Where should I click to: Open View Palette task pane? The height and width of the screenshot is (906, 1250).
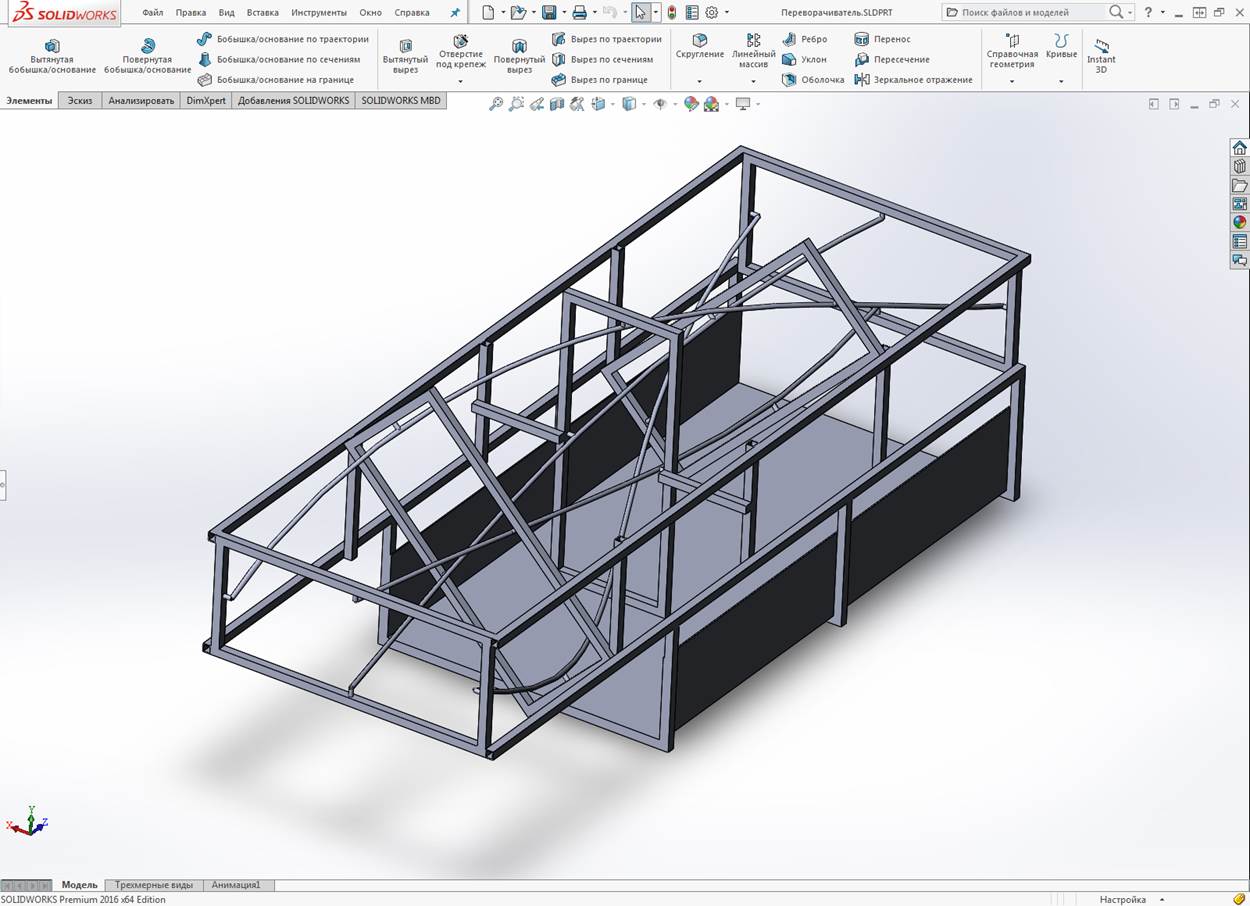tap(1240, 204)
